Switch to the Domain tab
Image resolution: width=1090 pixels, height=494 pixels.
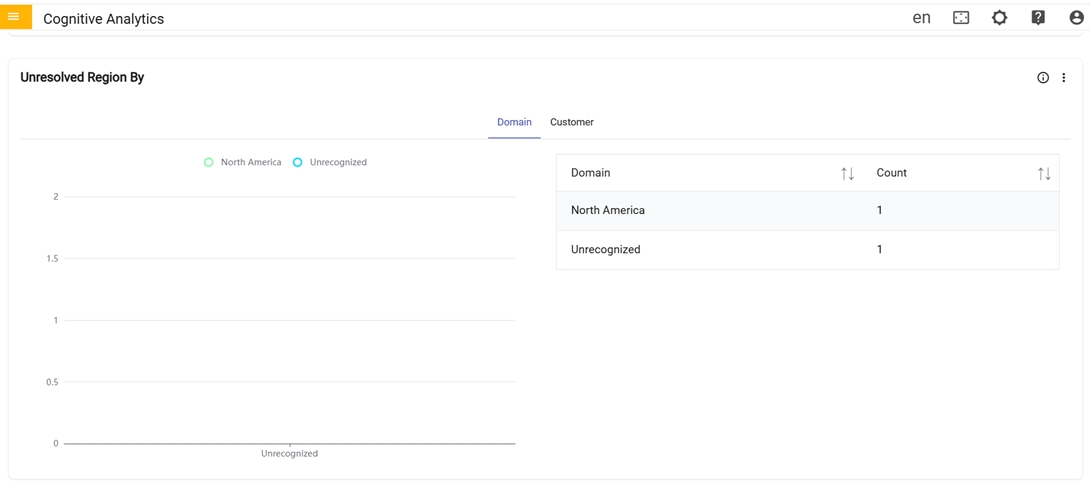click(514, 122)
